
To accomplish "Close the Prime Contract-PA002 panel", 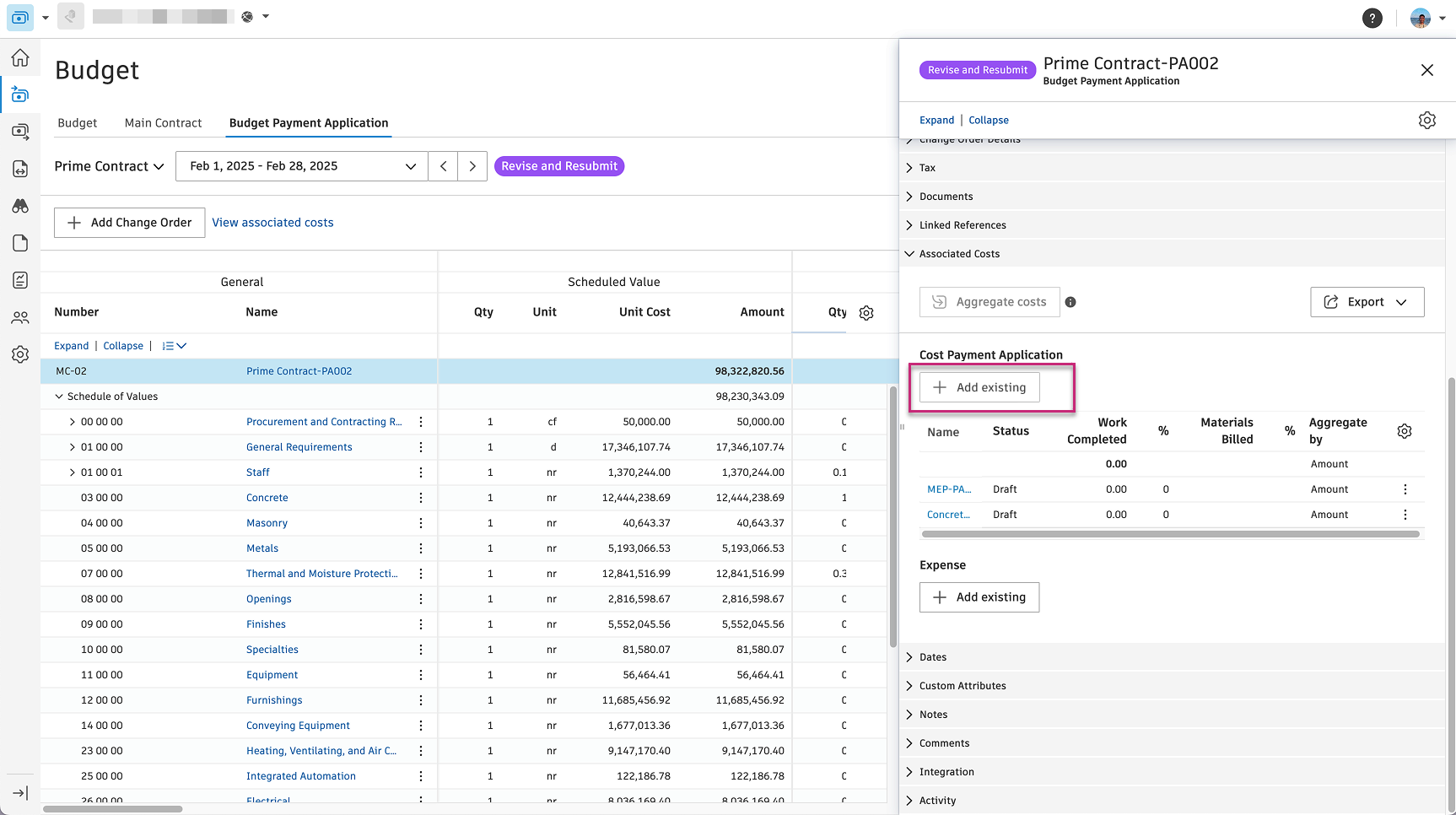I will (1427, 70).
